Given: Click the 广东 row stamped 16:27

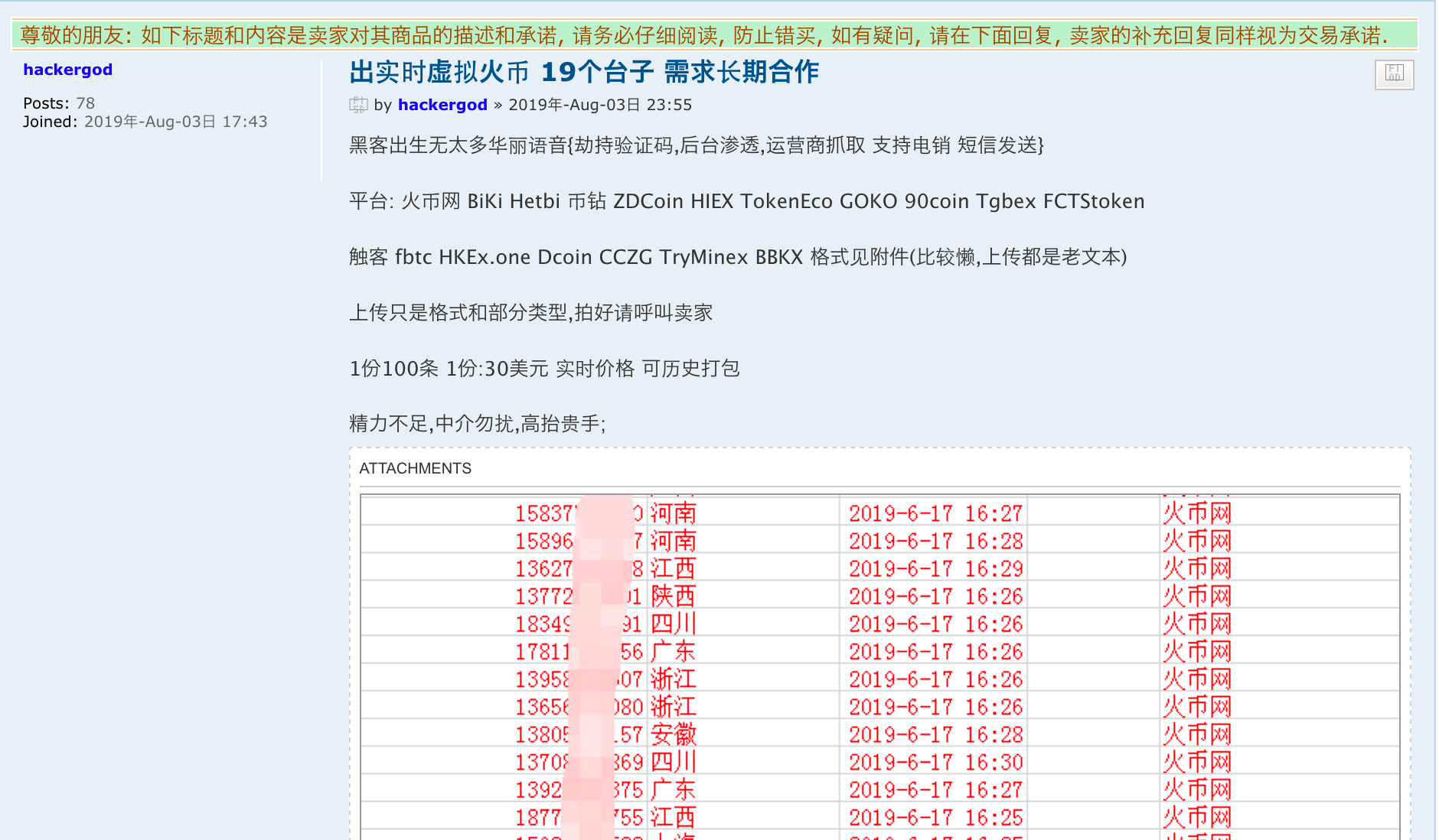Looking at the screenshot, I should tap(671, 789).
